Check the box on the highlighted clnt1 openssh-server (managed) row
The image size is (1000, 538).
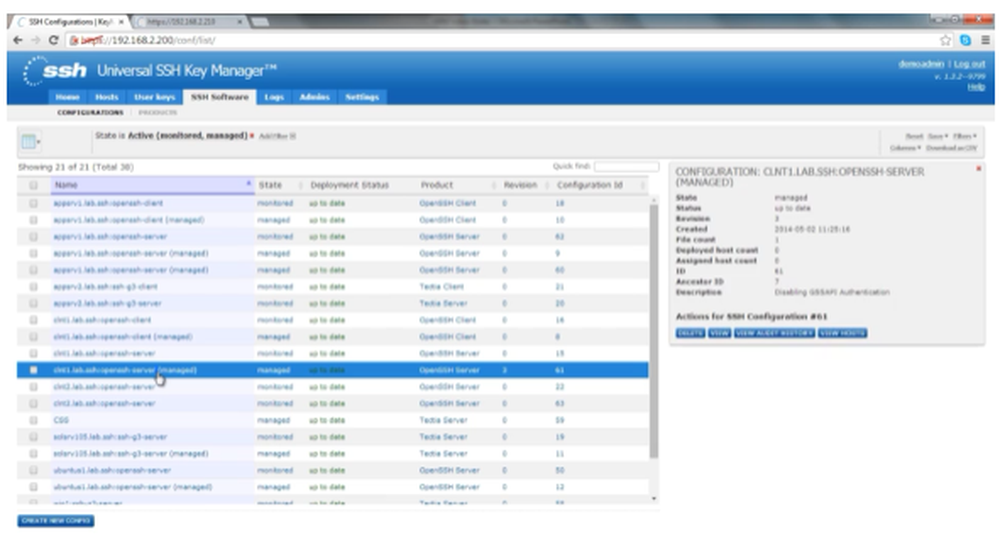[x=33, y=370]
